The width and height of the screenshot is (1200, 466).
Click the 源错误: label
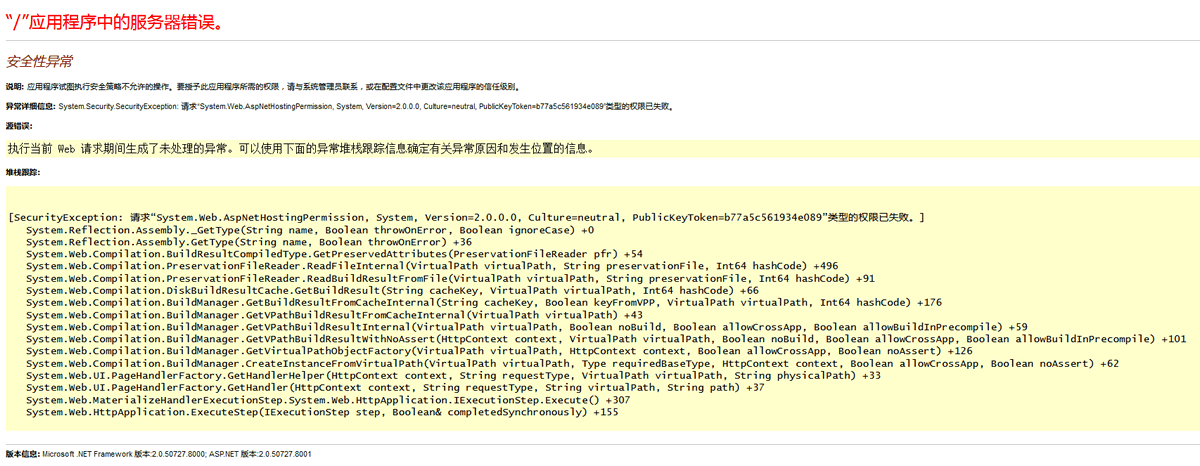[19, 126]
